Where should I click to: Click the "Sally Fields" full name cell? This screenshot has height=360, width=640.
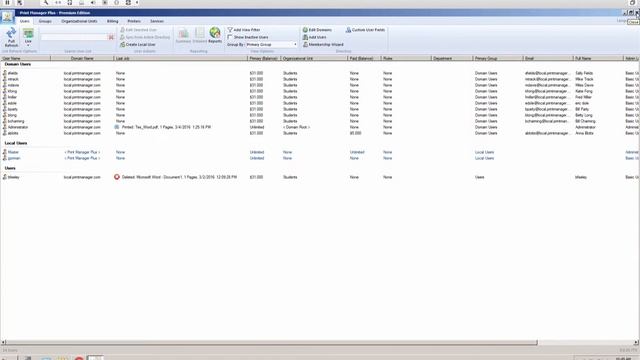coord(584,73)
